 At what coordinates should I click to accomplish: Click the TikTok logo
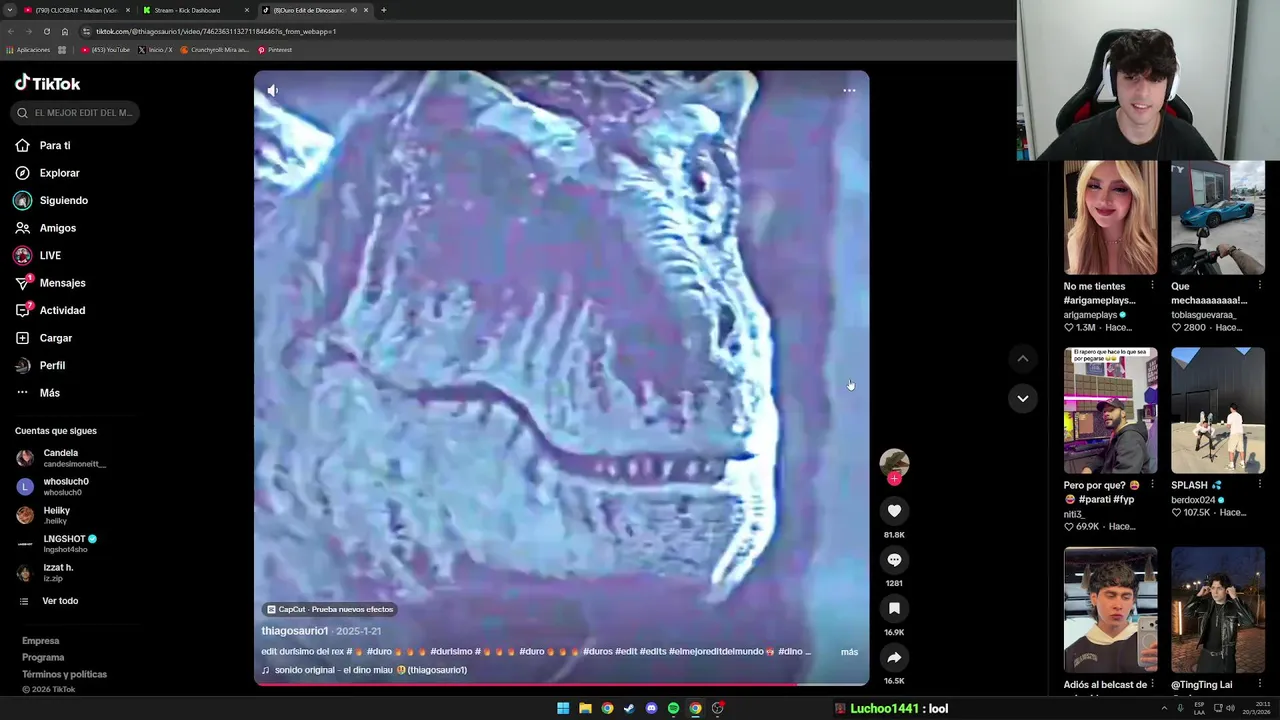47,83
